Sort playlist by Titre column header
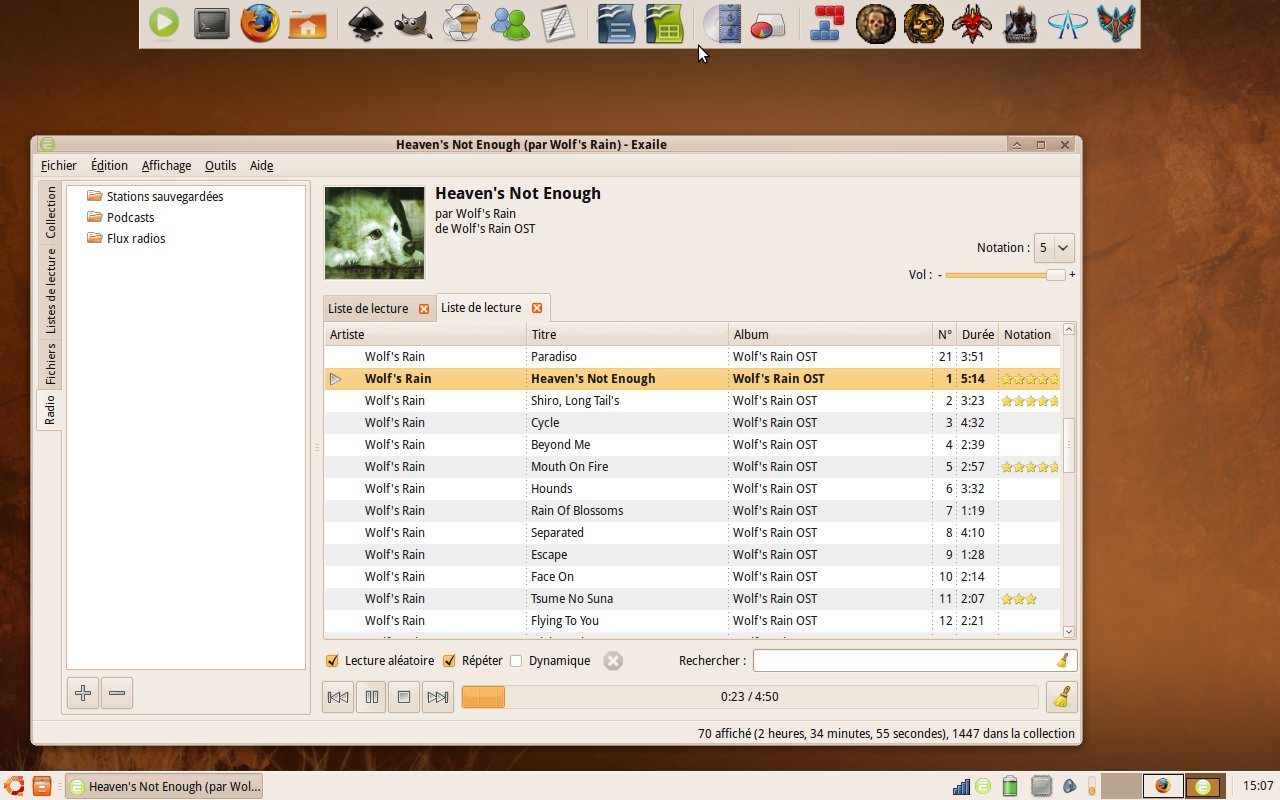Image resolution: width=1280 pixels, height=800 pixels. click(628, 334)
